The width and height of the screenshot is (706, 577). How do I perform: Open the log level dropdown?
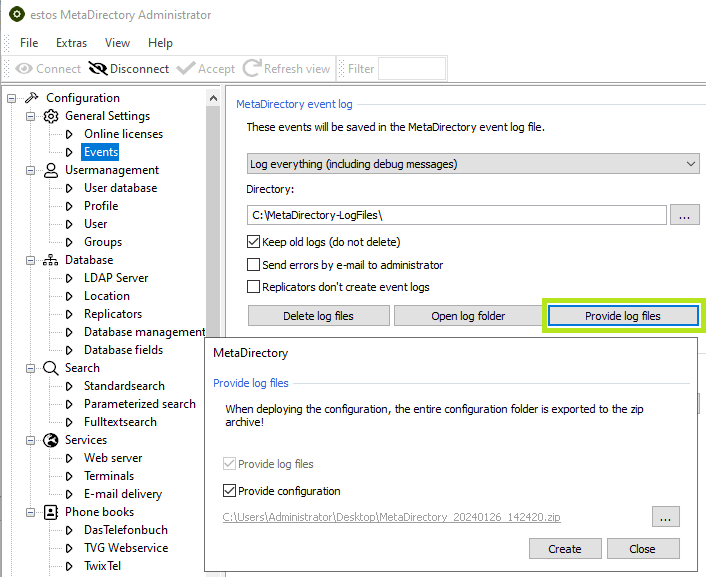pyautogui.click(x=473, y=164)
